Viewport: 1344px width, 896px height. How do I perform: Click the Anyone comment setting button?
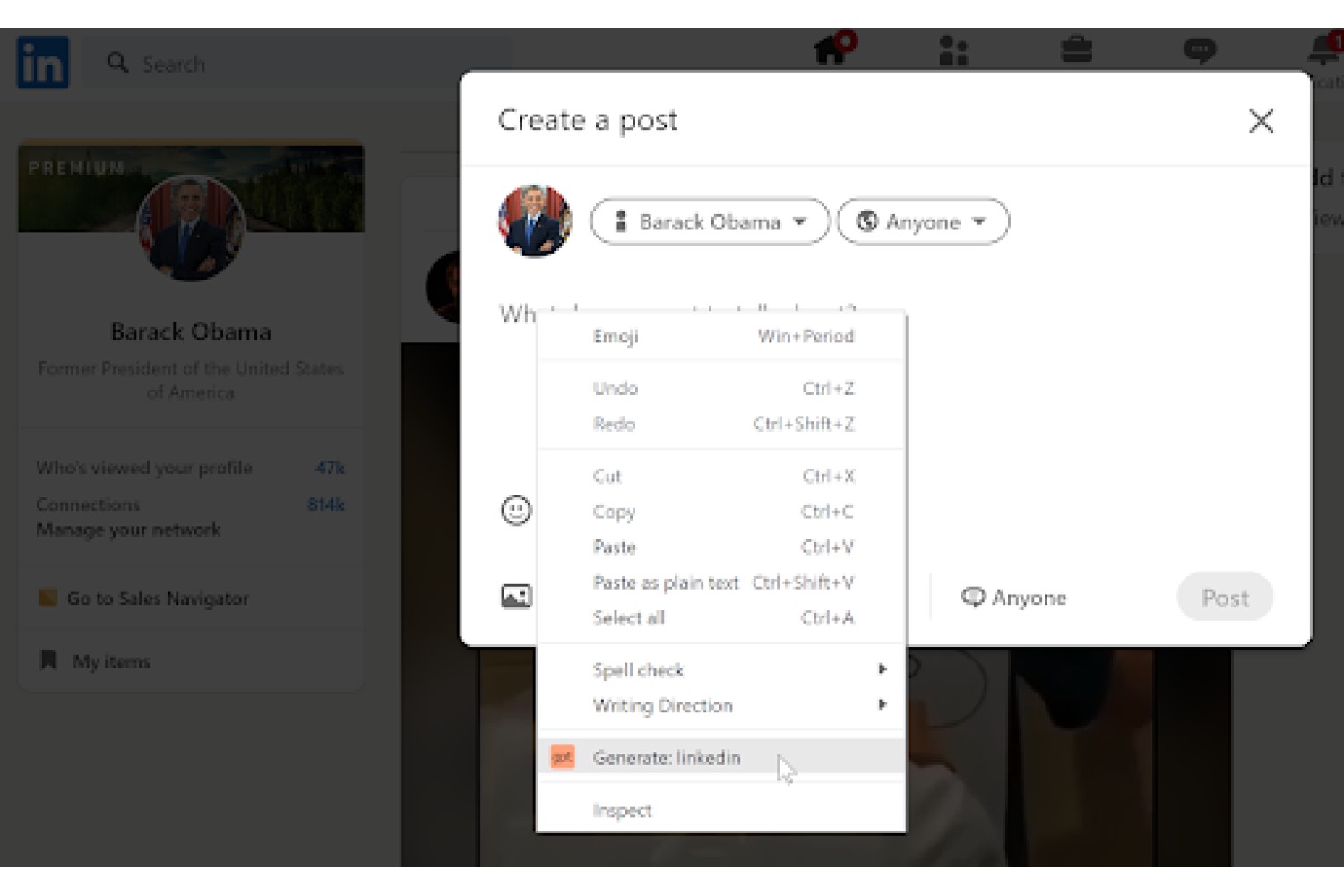1013,597
